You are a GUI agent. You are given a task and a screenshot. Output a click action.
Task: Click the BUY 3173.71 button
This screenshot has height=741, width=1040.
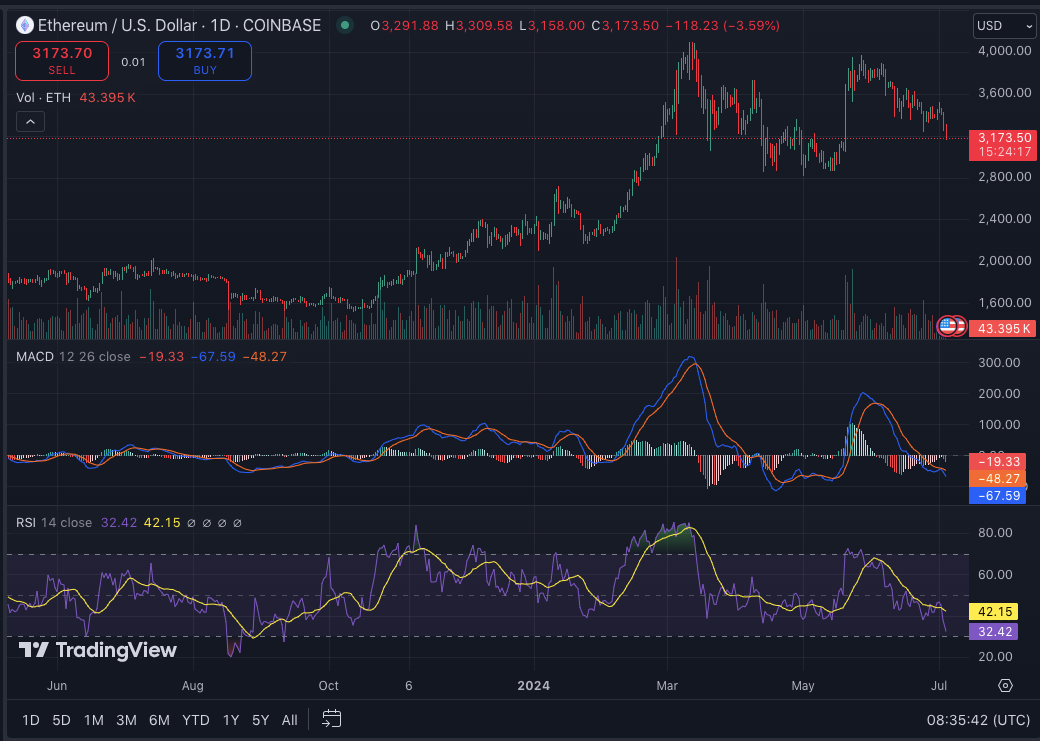pyautogui.click(x=205, y=60)
